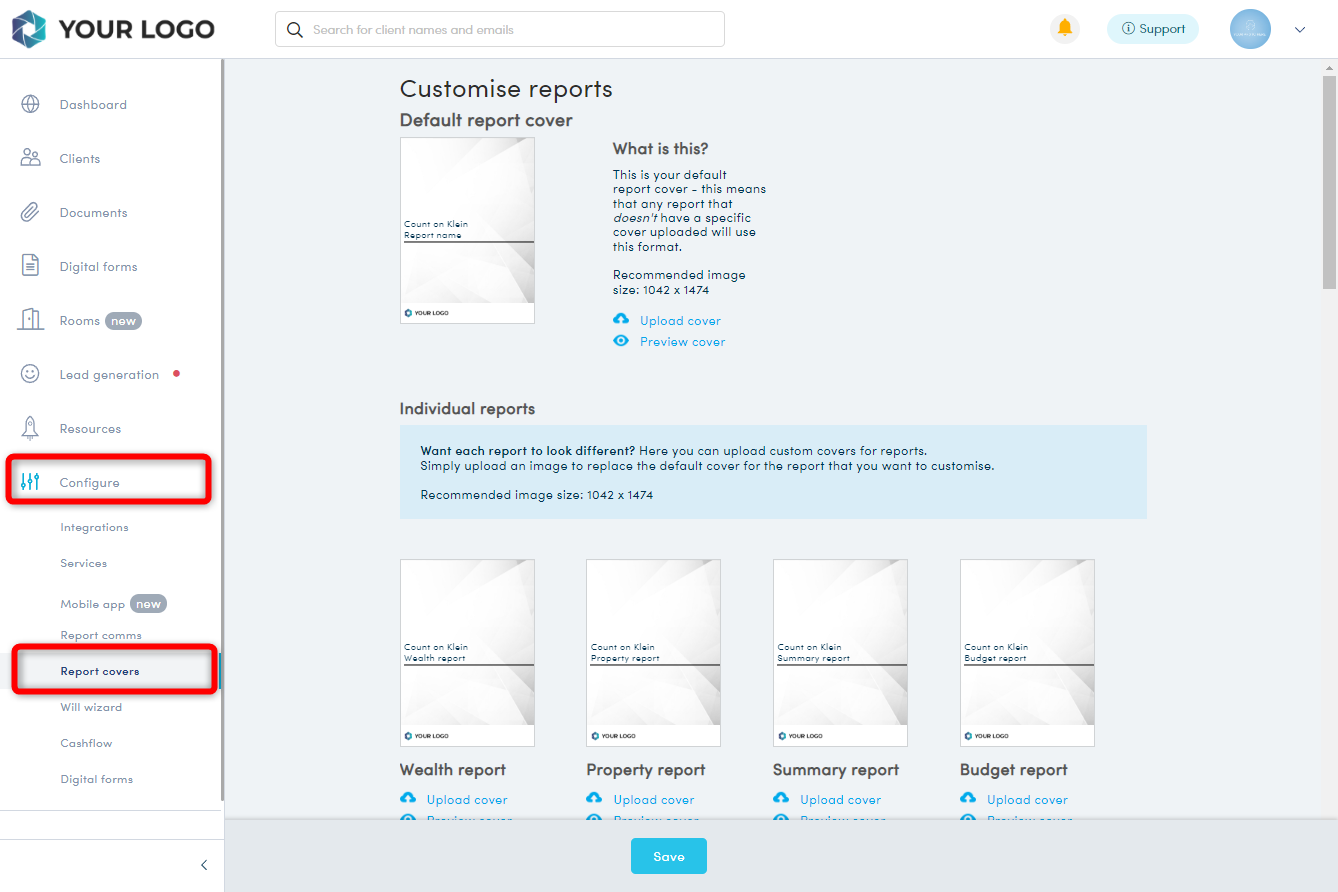Click the Lead generation smiley icon
The height and width of the screenshot is (892, 1338).
(x=30, y=374)
